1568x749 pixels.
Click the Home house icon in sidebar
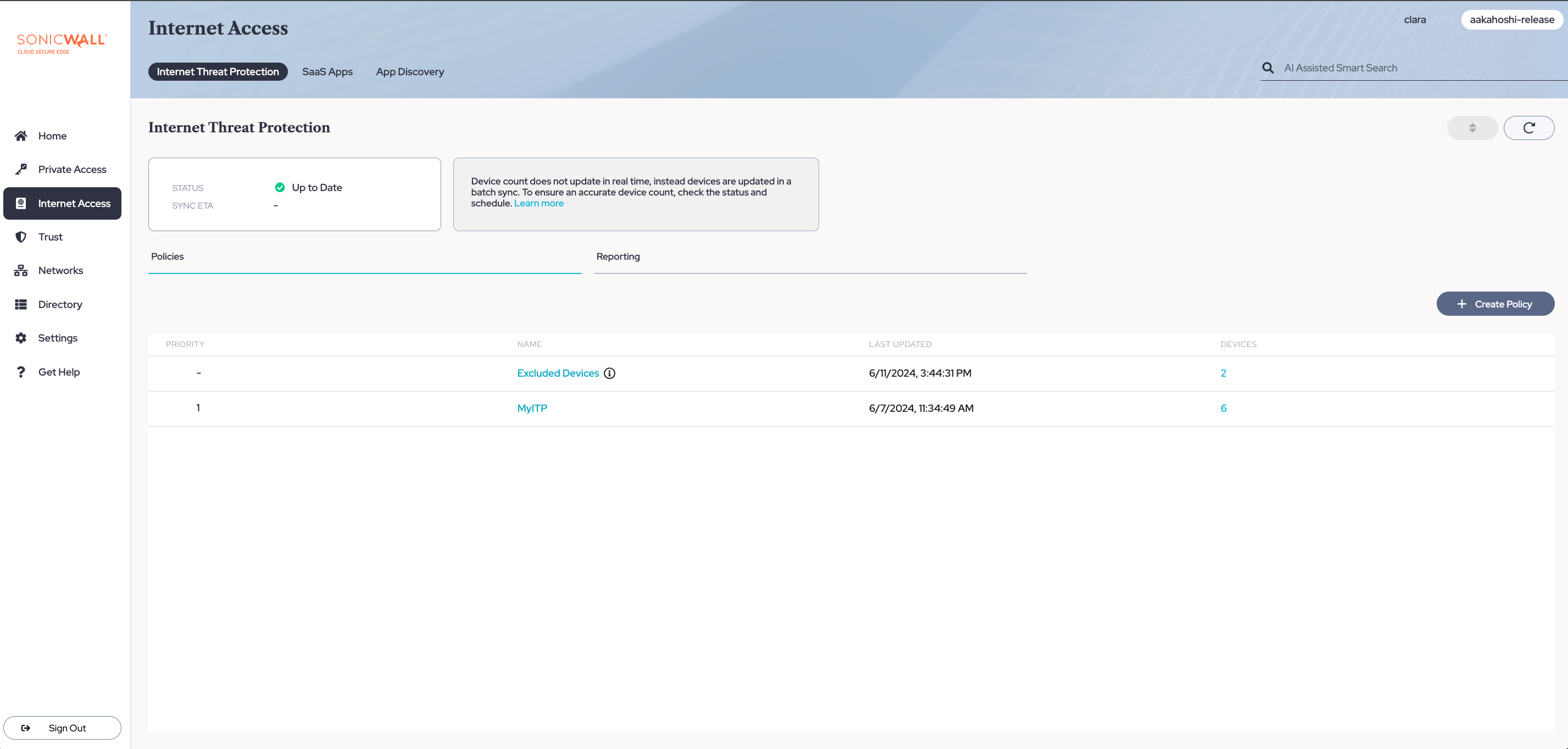coord(21,136)
